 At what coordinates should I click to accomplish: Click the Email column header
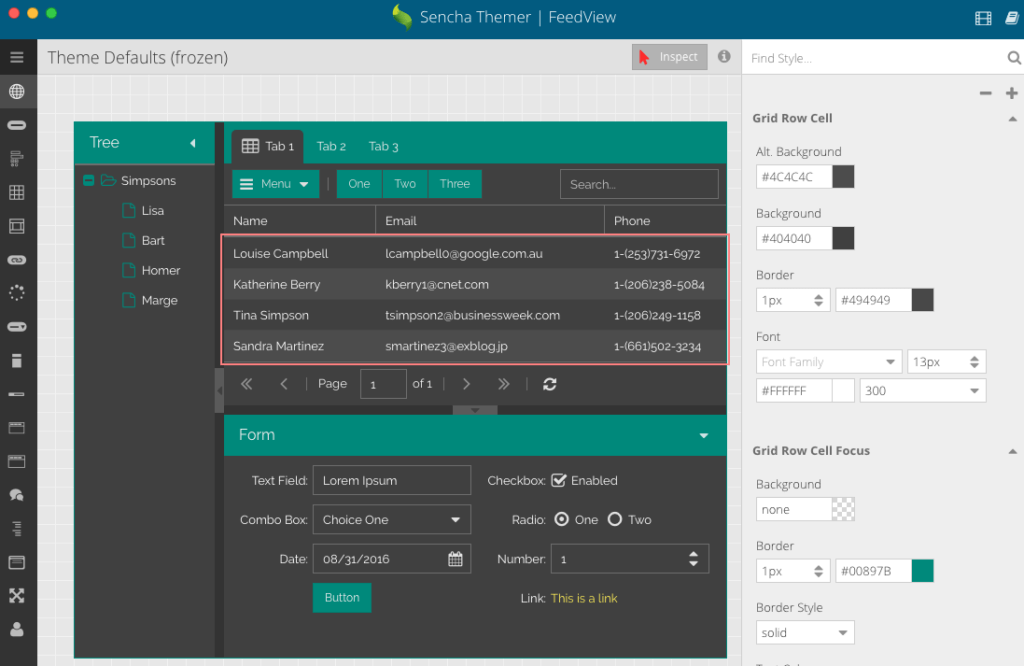click(490, 221)
